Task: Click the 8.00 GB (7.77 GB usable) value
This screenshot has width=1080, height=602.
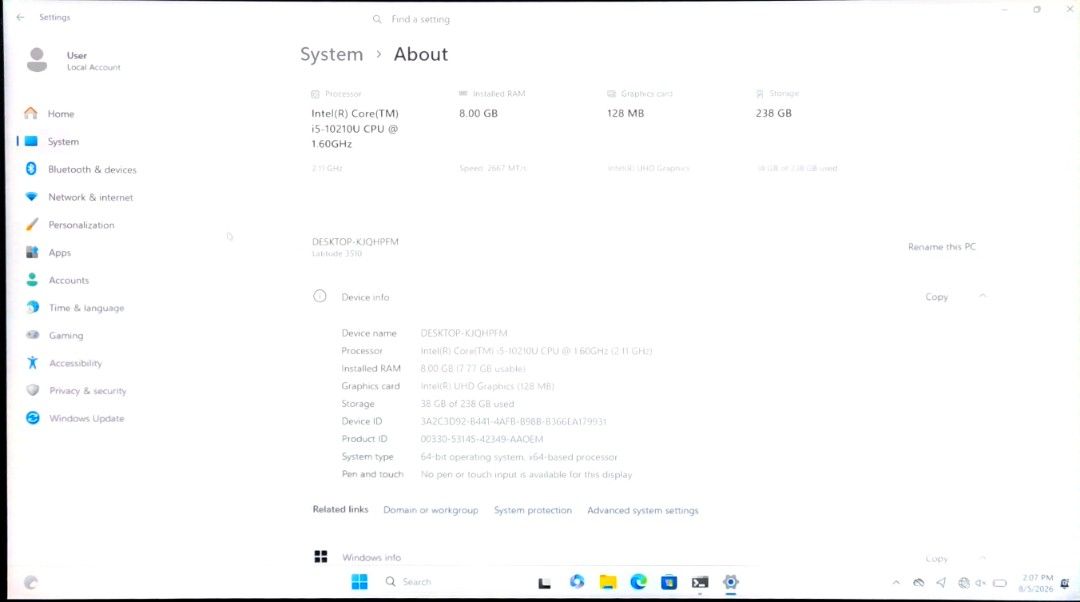Action: click(472, 369)
